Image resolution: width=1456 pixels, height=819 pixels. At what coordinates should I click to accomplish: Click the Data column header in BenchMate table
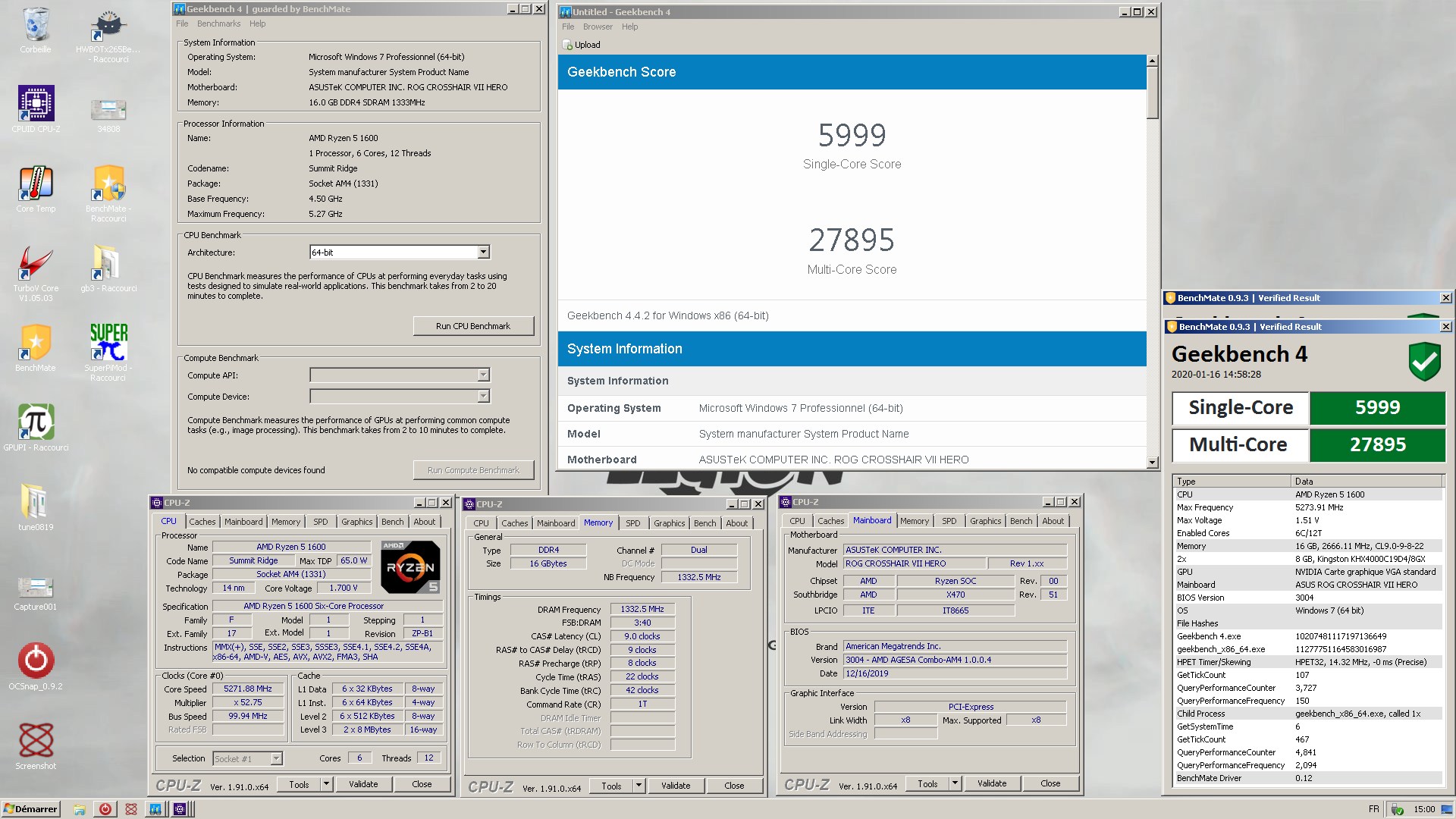[x=1367, y=482]
